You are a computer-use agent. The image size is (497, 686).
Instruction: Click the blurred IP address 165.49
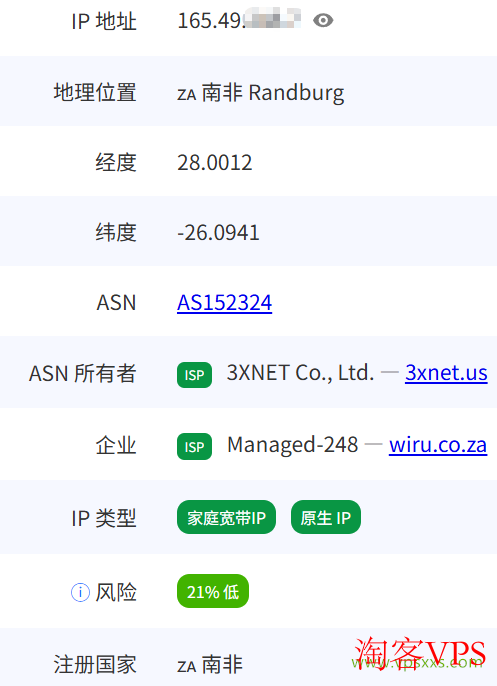pyautogui.click(x=239, y=21)
